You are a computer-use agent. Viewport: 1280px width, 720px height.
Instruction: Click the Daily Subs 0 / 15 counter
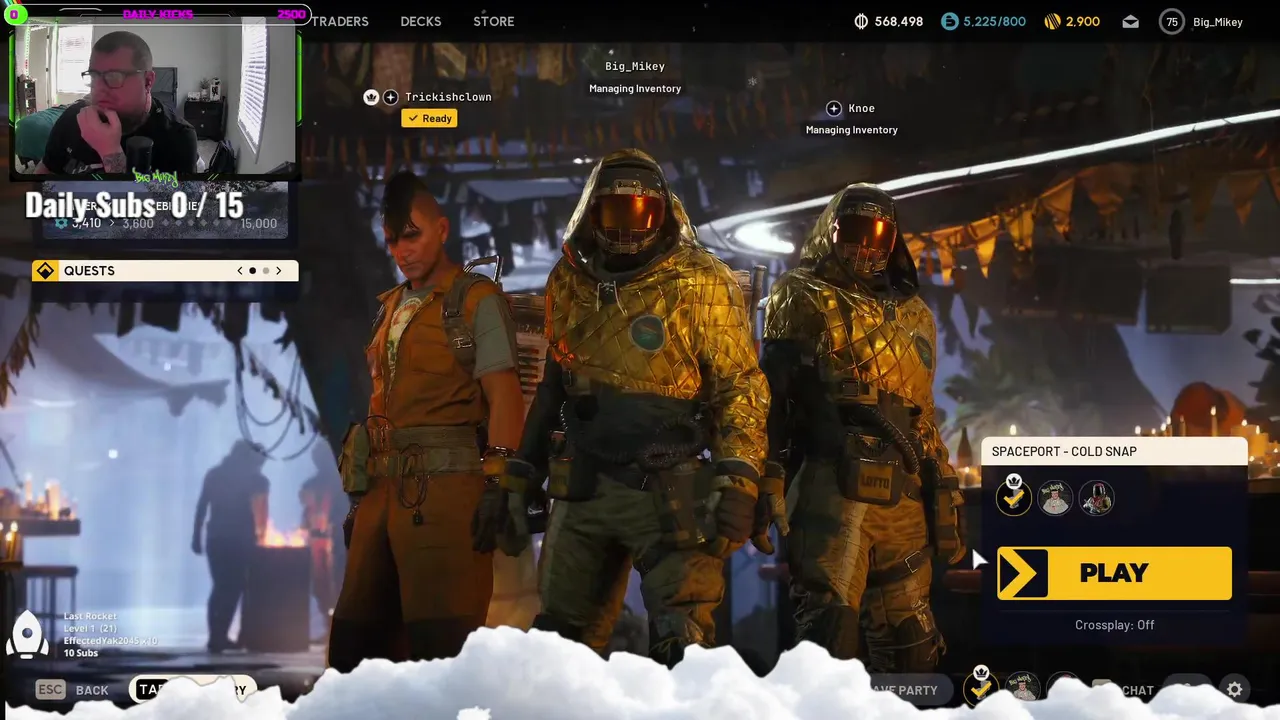pyautogui.click(x=134, y=205)
